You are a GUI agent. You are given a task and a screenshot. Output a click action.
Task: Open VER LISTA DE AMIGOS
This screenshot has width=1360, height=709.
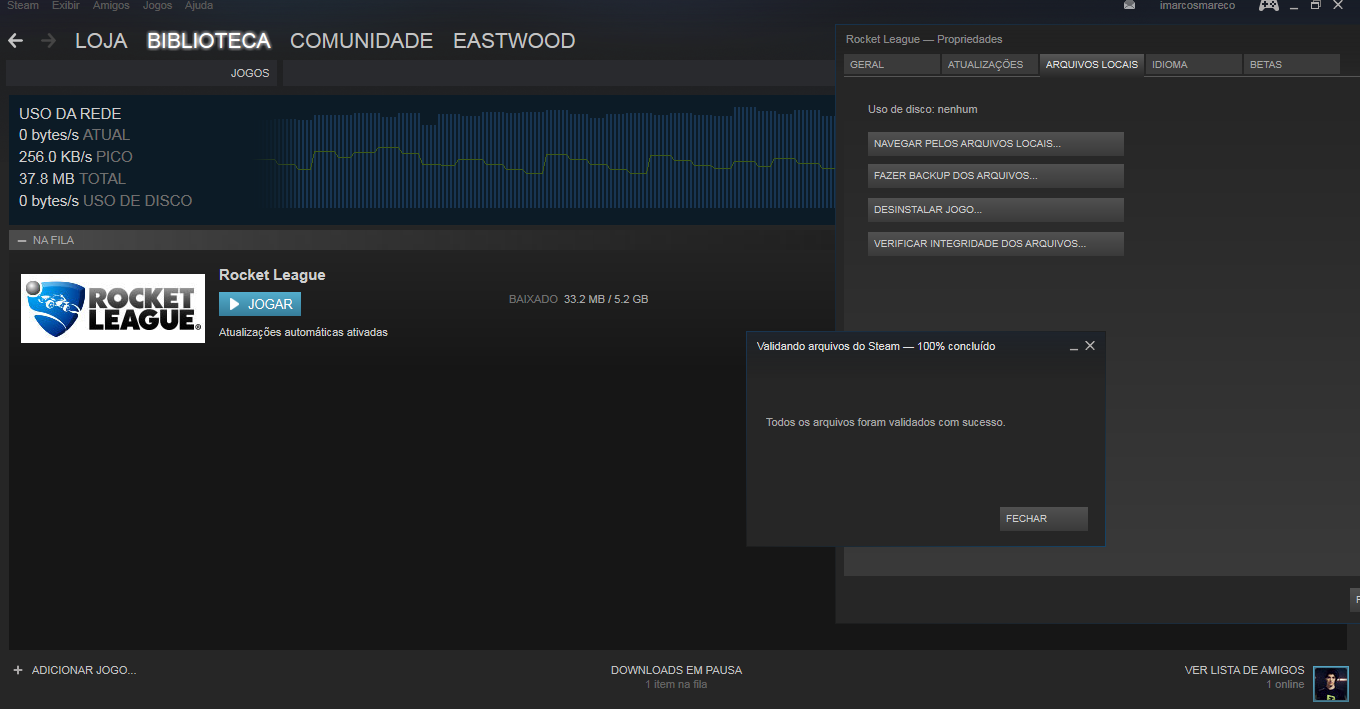(x=1244, y=670)
